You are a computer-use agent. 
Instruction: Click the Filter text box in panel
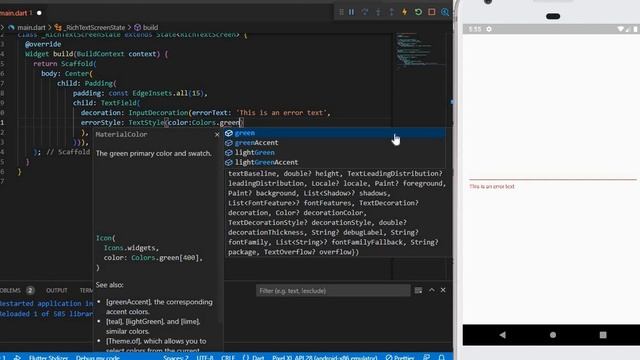pyautogui.click(x=333, y=291)
